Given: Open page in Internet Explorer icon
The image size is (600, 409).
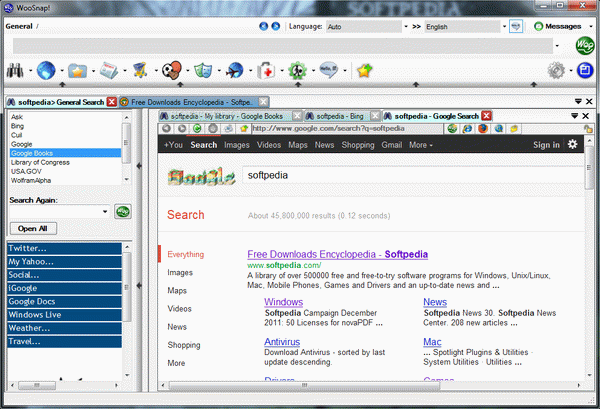Looking at the screenshot, I should click(x=467, y=129).
